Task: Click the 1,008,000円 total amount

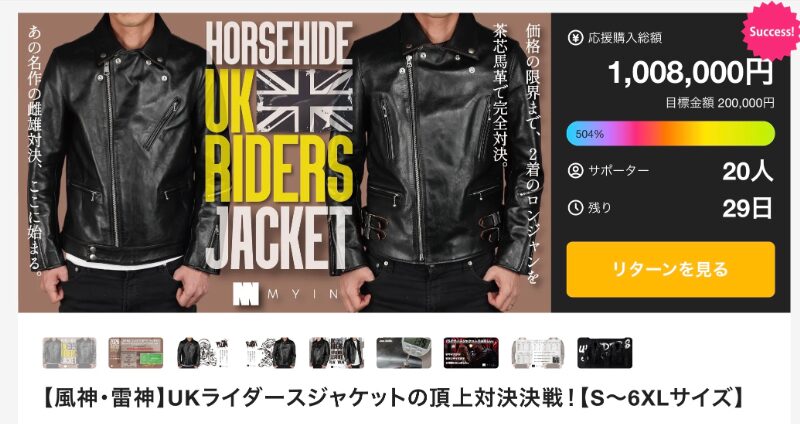Action: pos(691,72)
